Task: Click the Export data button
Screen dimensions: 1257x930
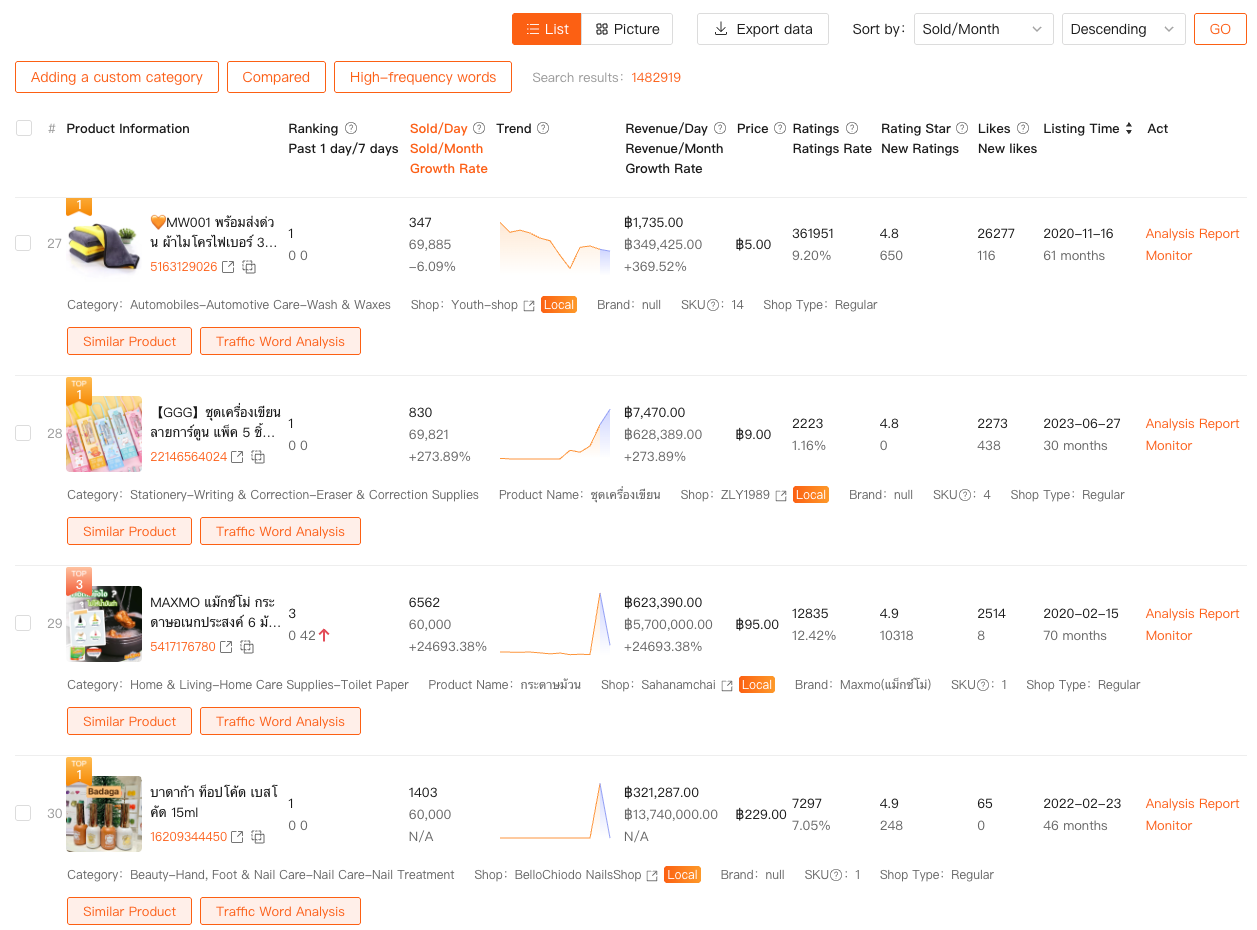Action: coord(762,29)
